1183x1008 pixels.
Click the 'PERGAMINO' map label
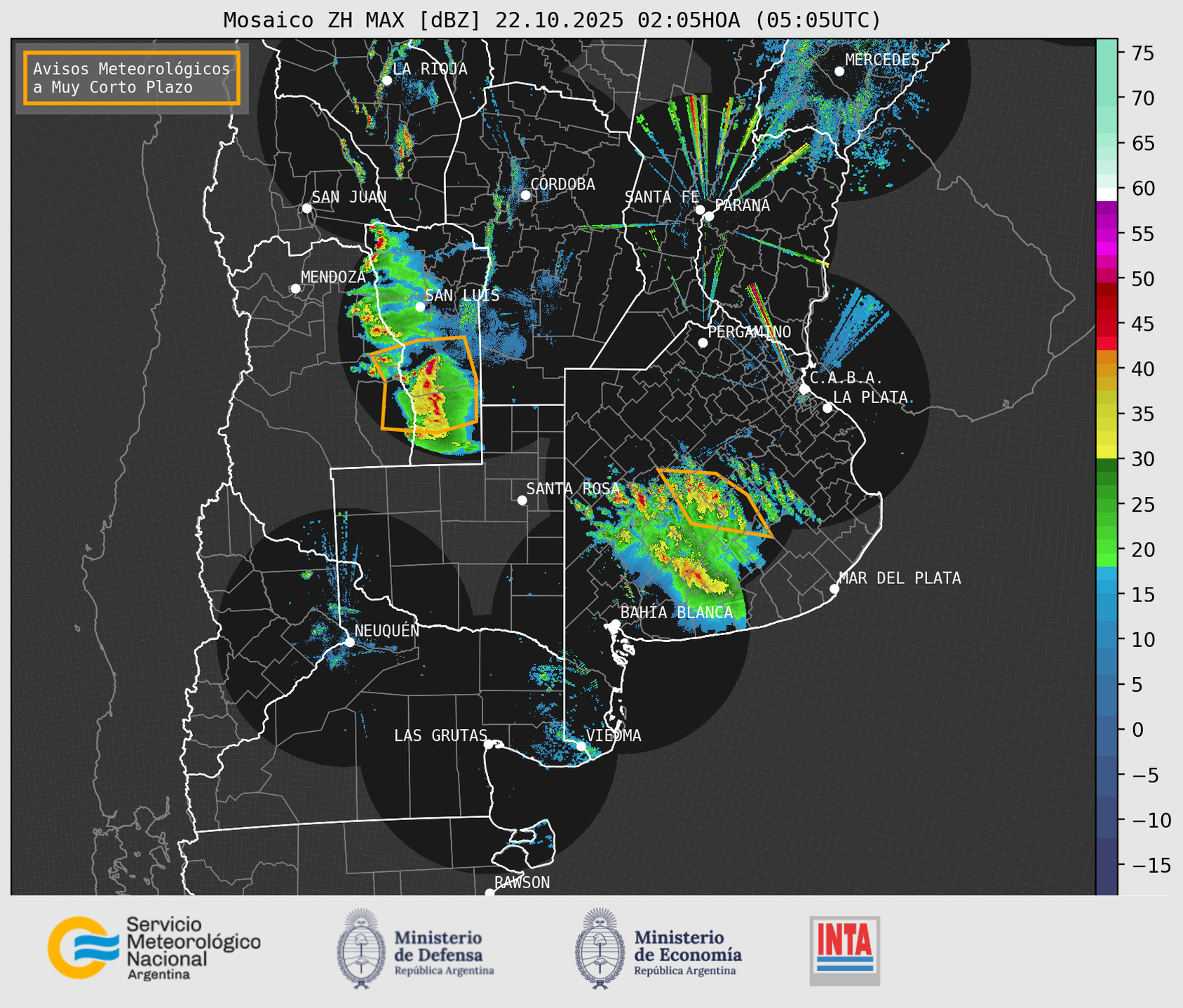(750, 332)
